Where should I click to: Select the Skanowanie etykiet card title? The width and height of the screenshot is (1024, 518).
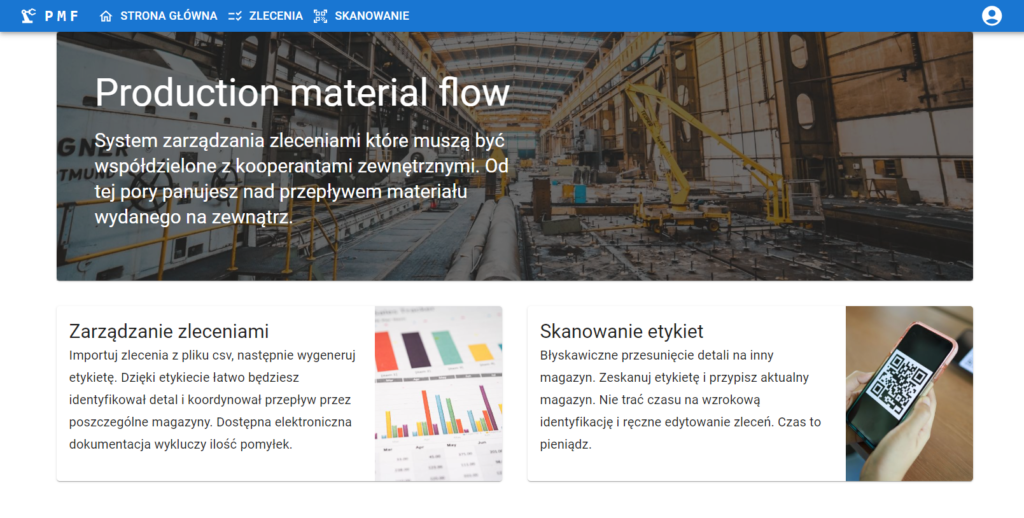click(621, 331)
